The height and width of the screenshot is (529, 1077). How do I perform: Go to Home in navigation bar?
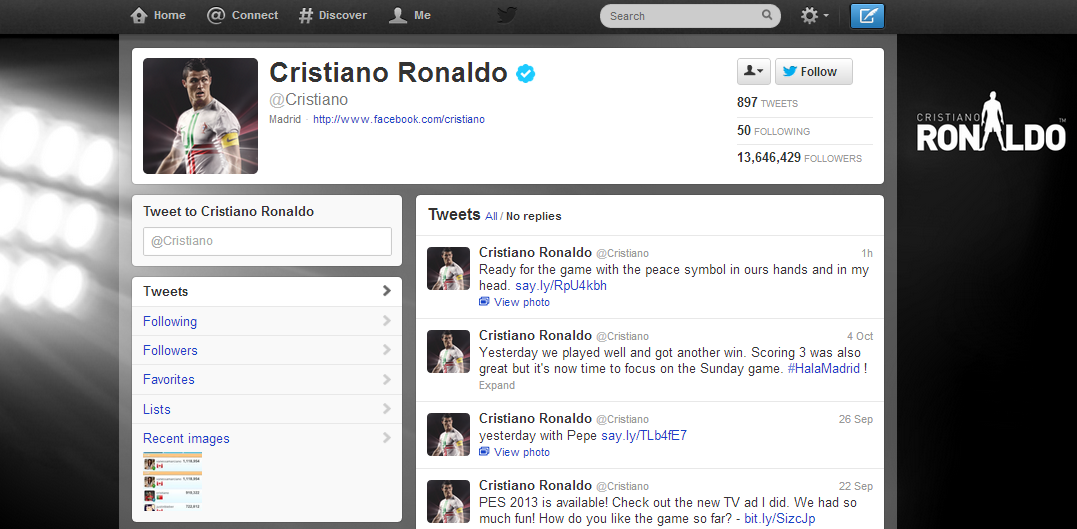click(x=159, y=16)
